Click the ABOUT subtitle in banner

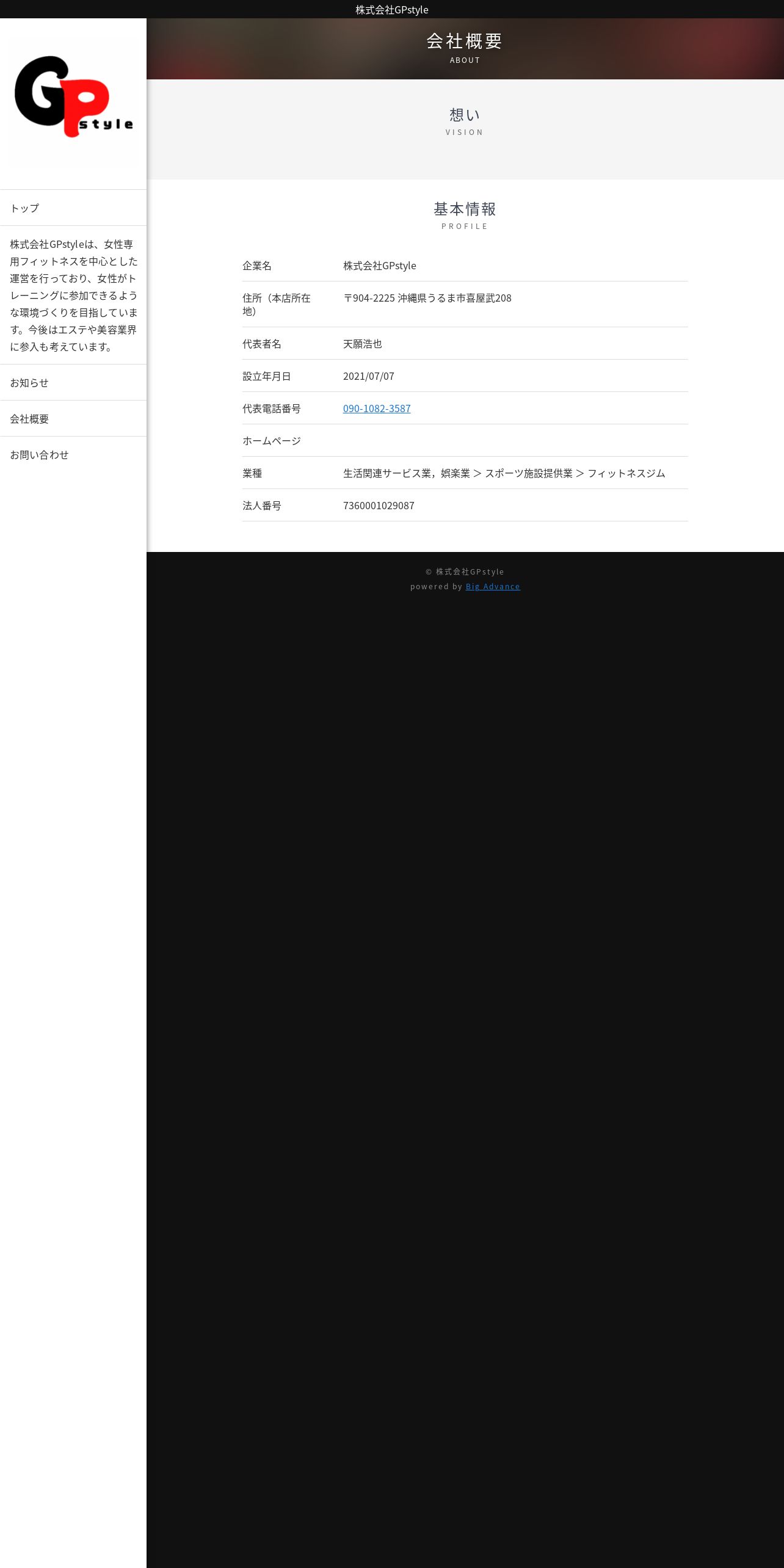pos(465,60)
